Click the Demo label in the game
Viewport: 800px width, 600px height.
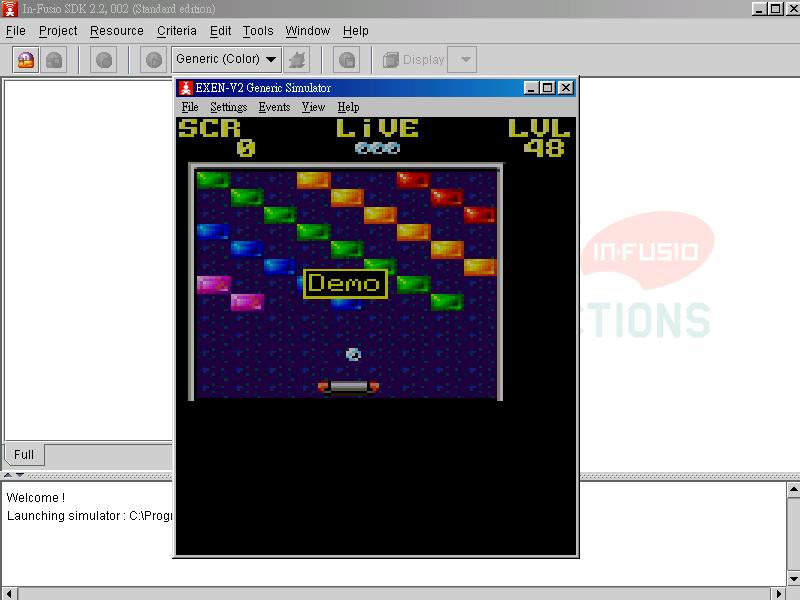[345, 284]
